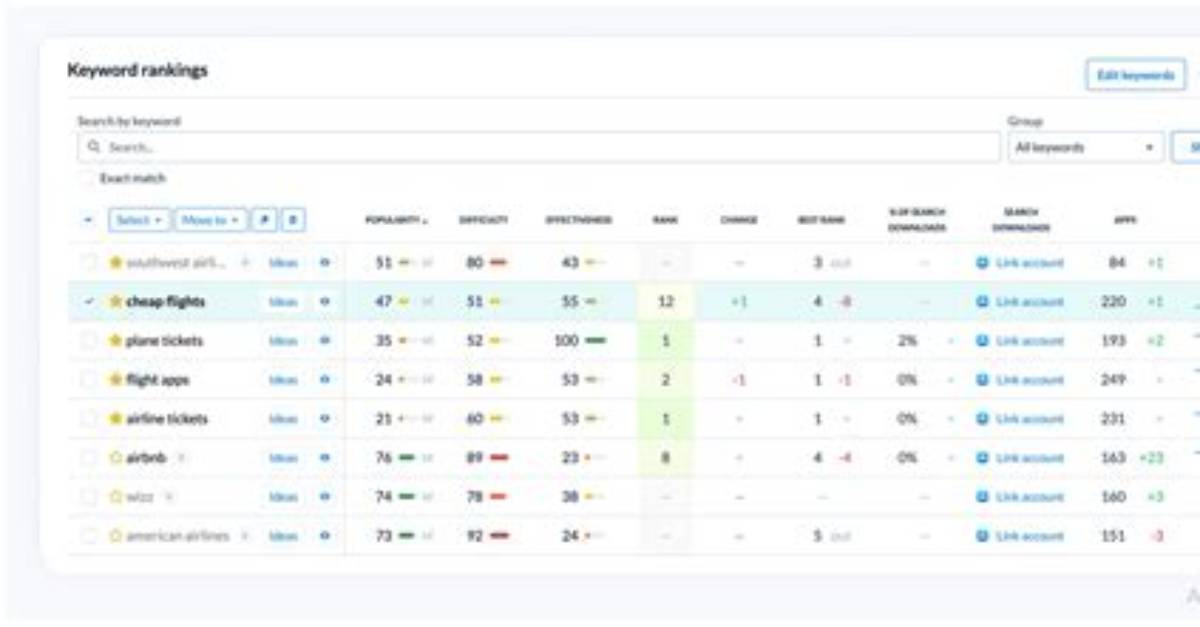This screenshot has height=627, width=1200.
Task: Open Ideas for plane tickets
Action: [283, 341]
